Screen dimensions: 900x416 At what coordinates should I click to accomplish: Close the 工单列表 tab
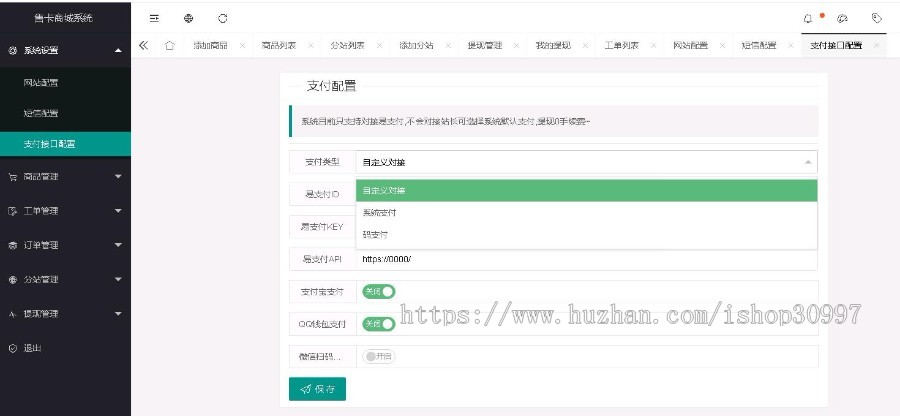pyautogui.click(x=654, y=46)
